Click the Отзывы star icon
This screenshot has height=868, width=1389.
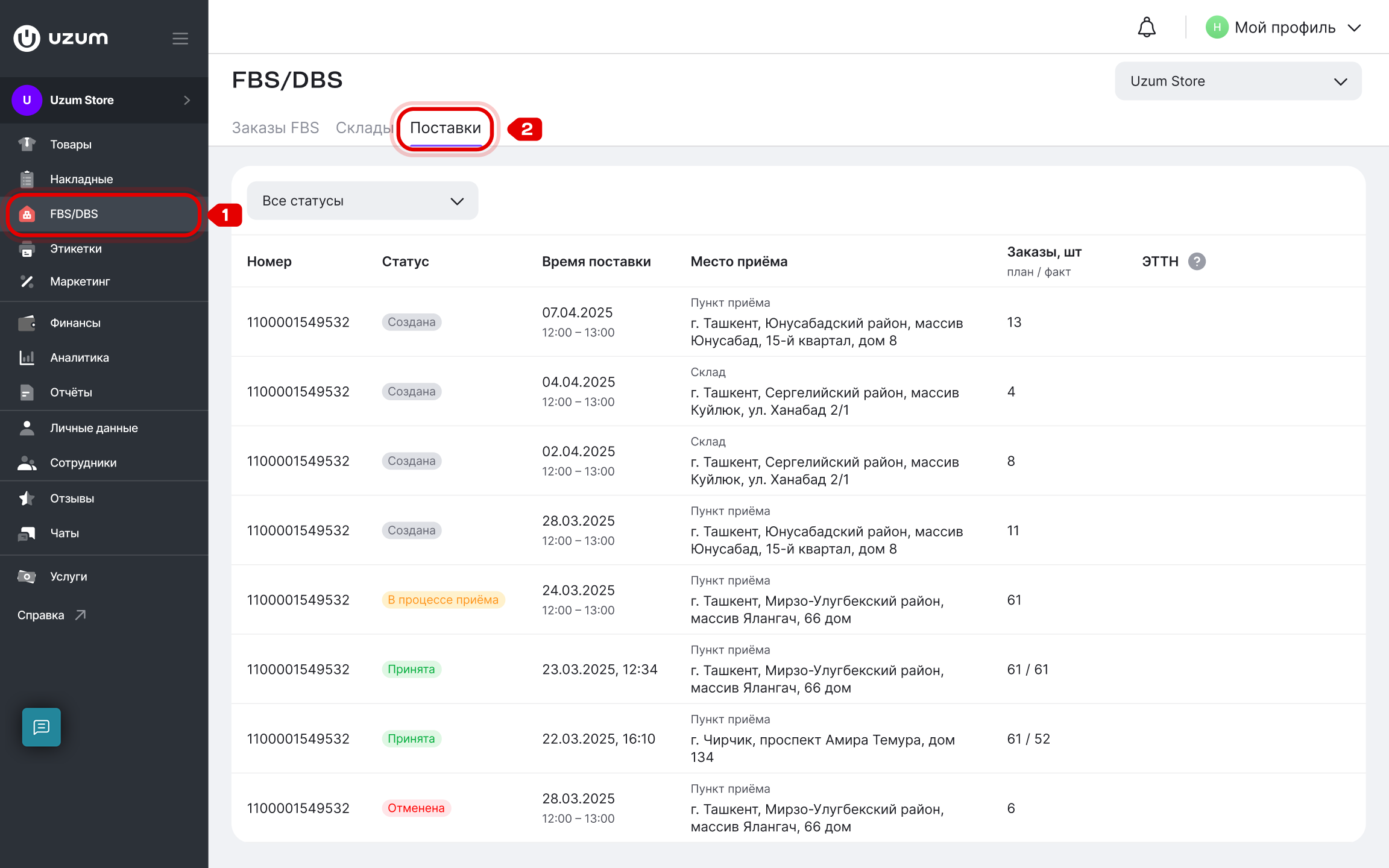27,498
